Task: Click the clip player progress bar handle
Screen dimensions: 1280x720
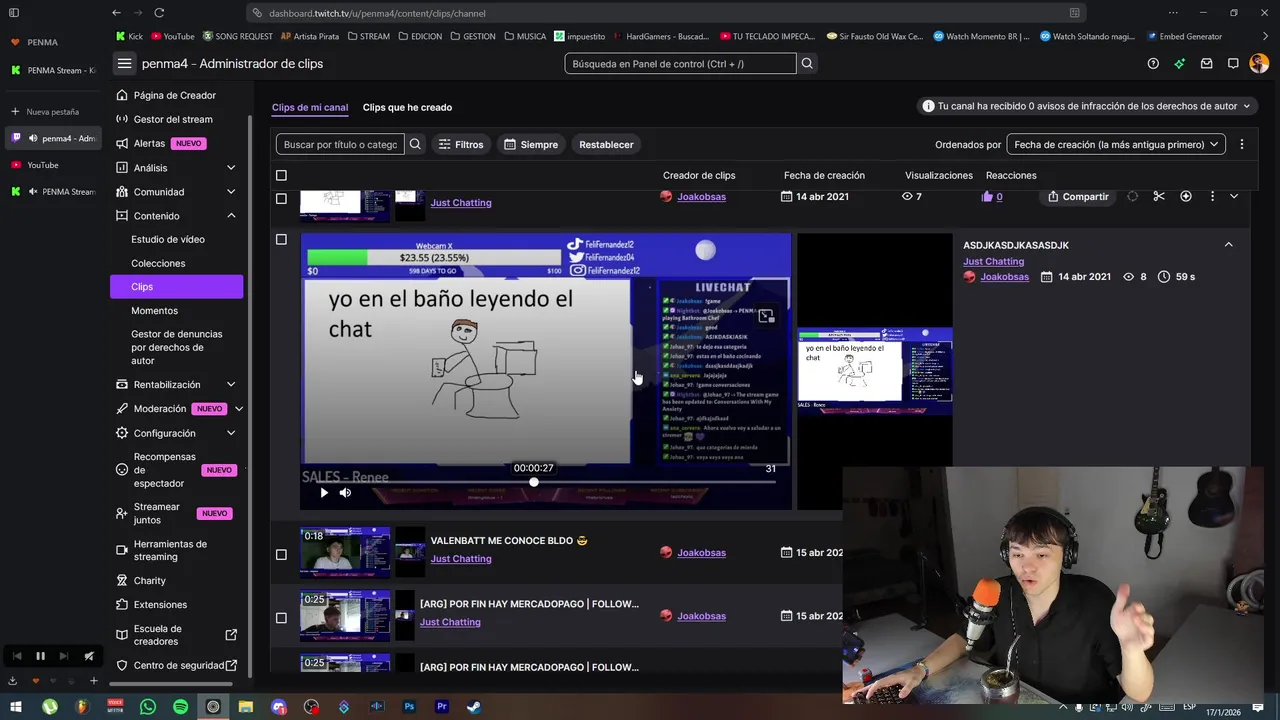Action: point(534,482)
